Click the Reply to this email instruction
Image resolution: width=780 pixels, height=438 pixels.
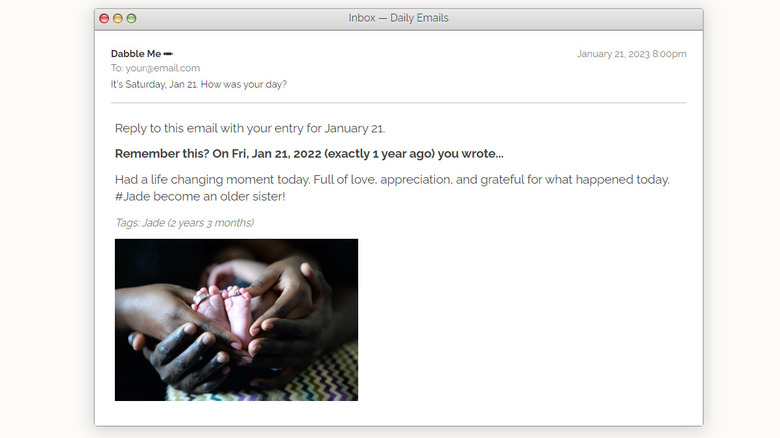coord(250,128)
